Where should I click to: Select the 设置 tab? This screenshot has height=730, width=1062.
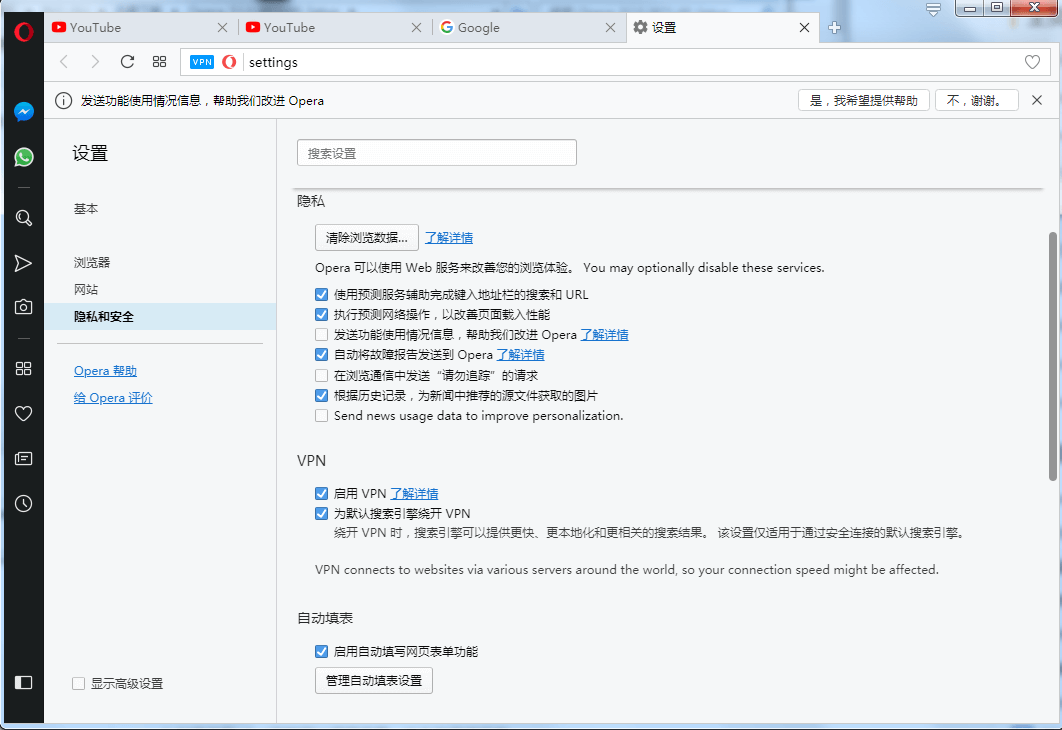pyautogui.click(x=723, y=28)
